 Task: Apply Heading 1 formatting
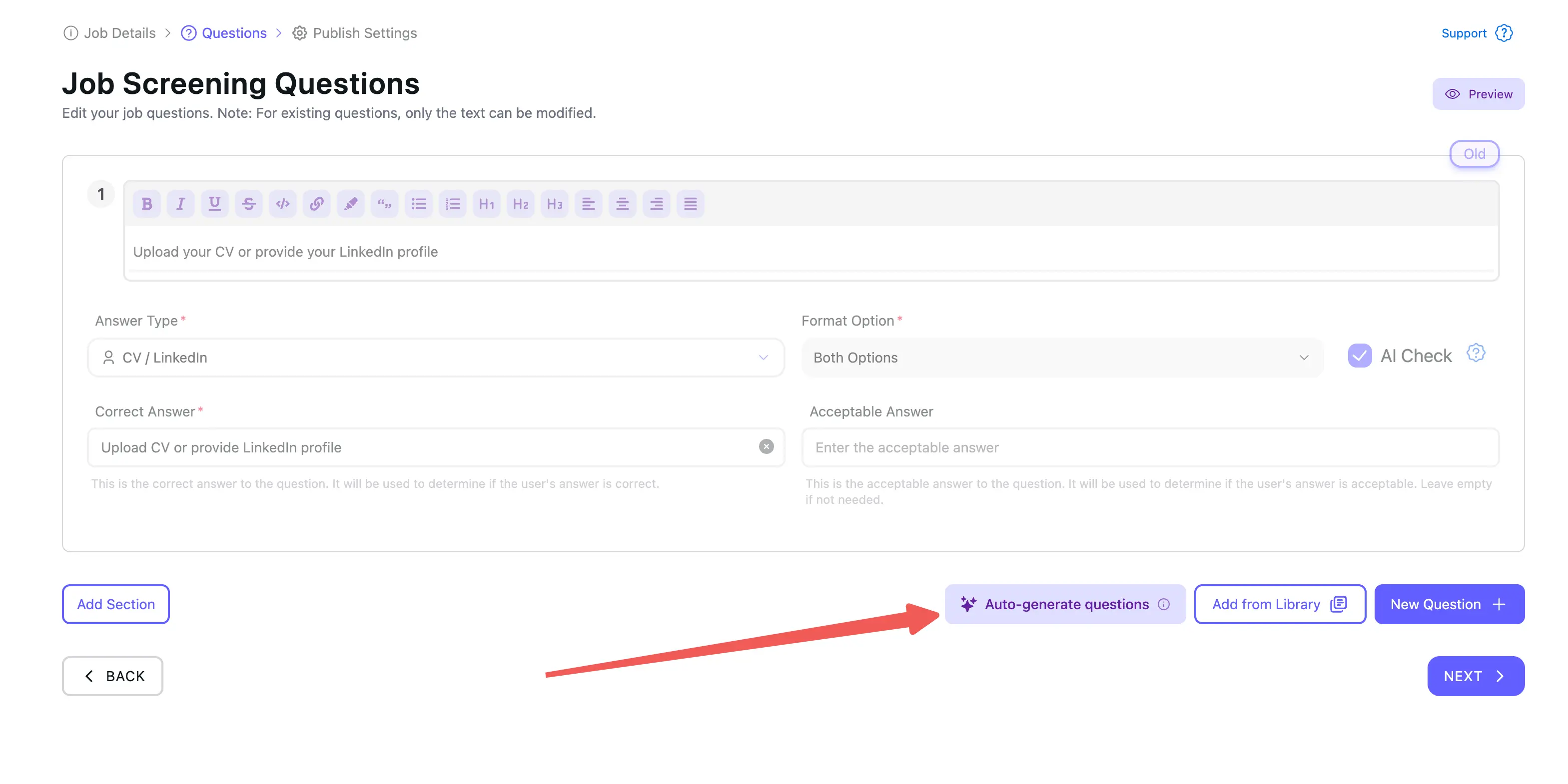pos(486,204)
